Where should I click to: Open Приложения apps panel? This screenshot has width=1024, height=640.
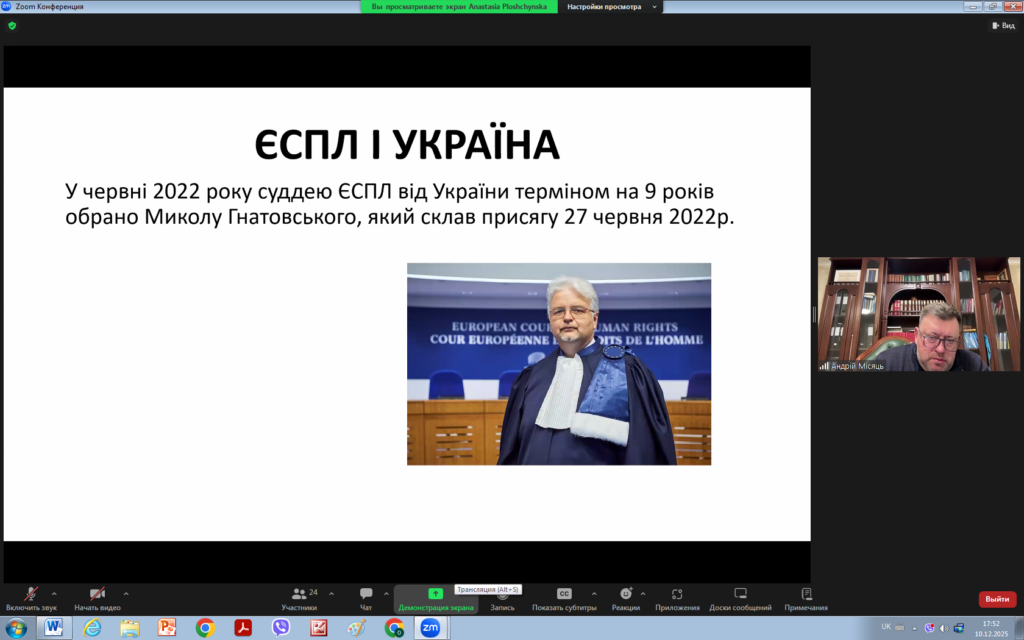[x=677, y=597]
